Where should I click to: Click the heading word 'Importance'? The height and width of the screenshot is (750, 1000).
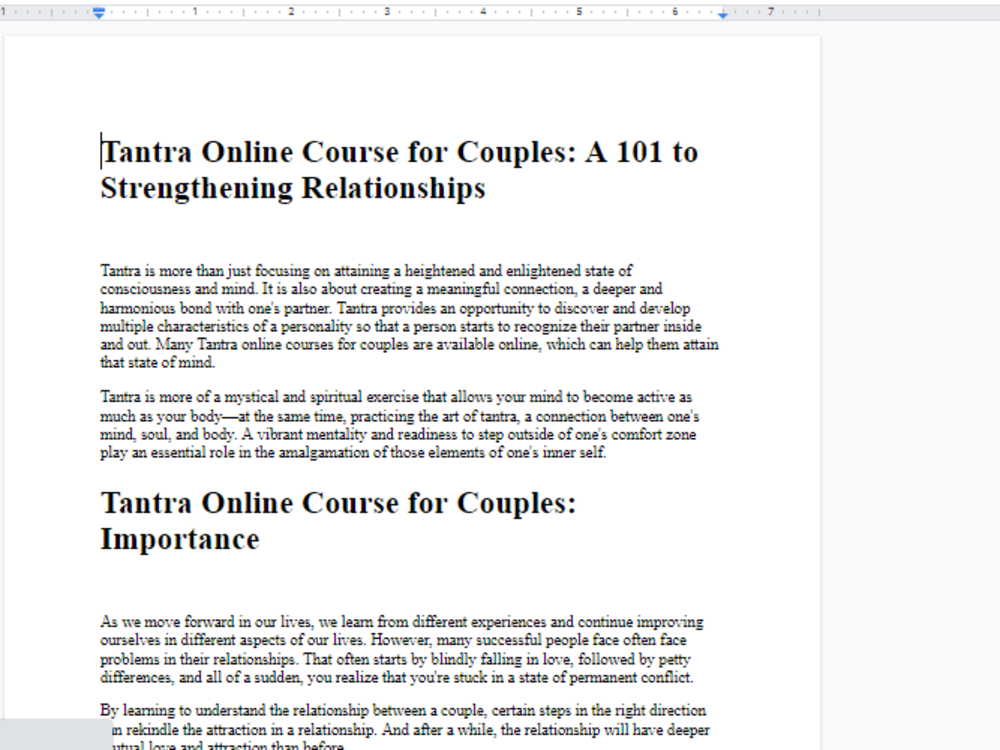180,540
